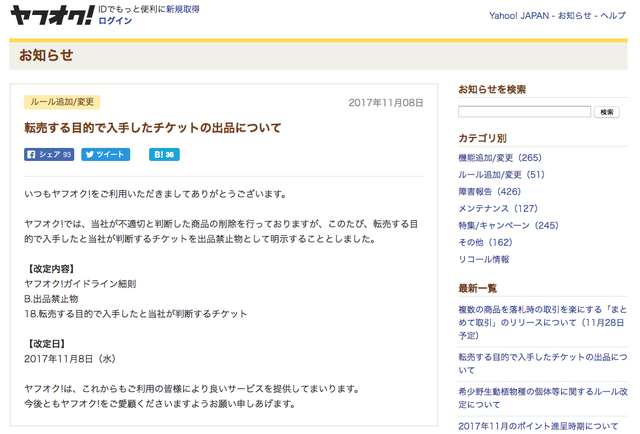Image resolution: width=640 pixels, height=434 pixels.
Task: Click the 【改定日】 heading text
Action: pyautogui.click(x=47, y=344)
